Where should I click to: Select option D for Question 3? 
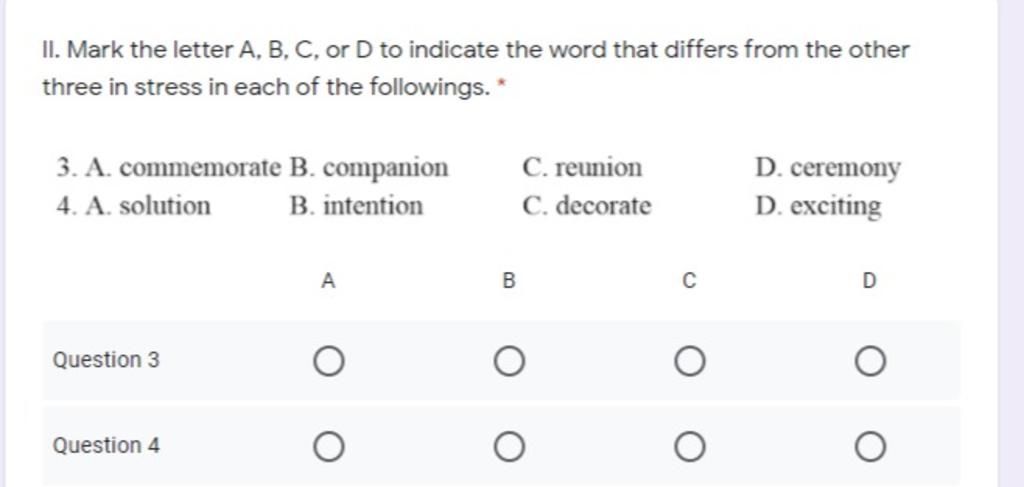tap(870, 362)
